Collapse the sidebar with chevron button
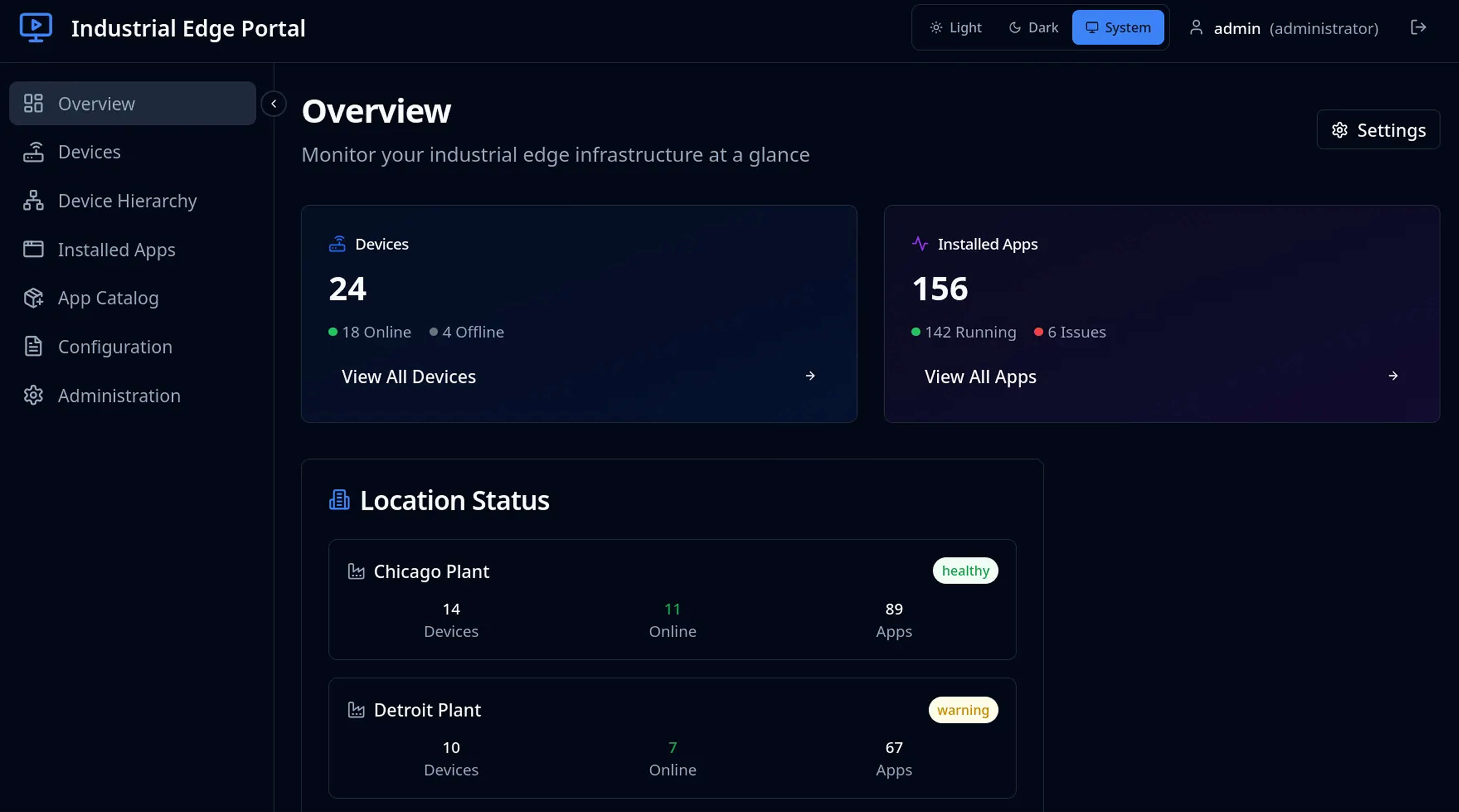Viewport: 1459px width, 812px height. pos(274,104)
